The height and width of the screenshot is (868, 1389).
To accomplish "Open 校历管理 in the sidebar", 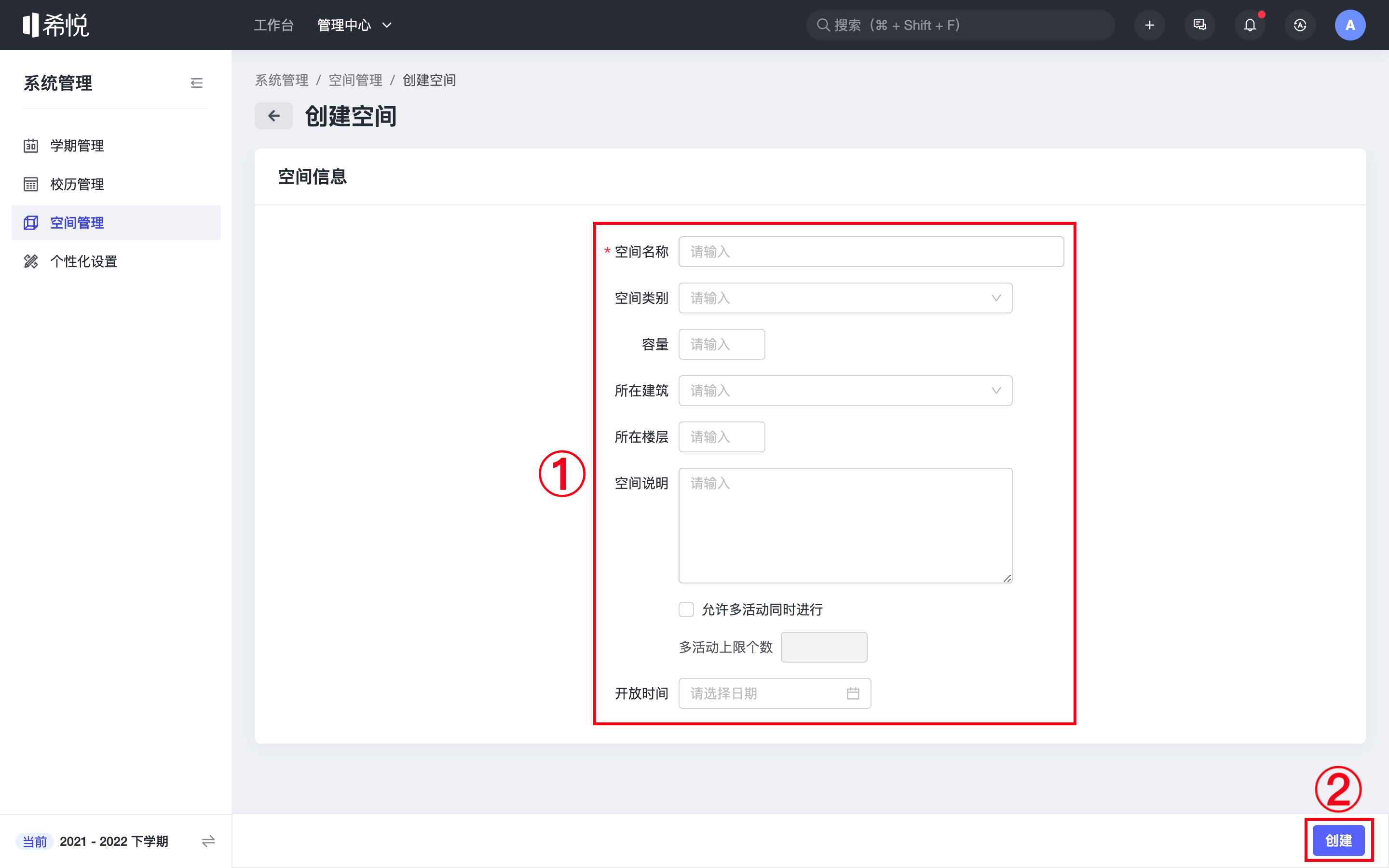I will [x=116, y=184].
